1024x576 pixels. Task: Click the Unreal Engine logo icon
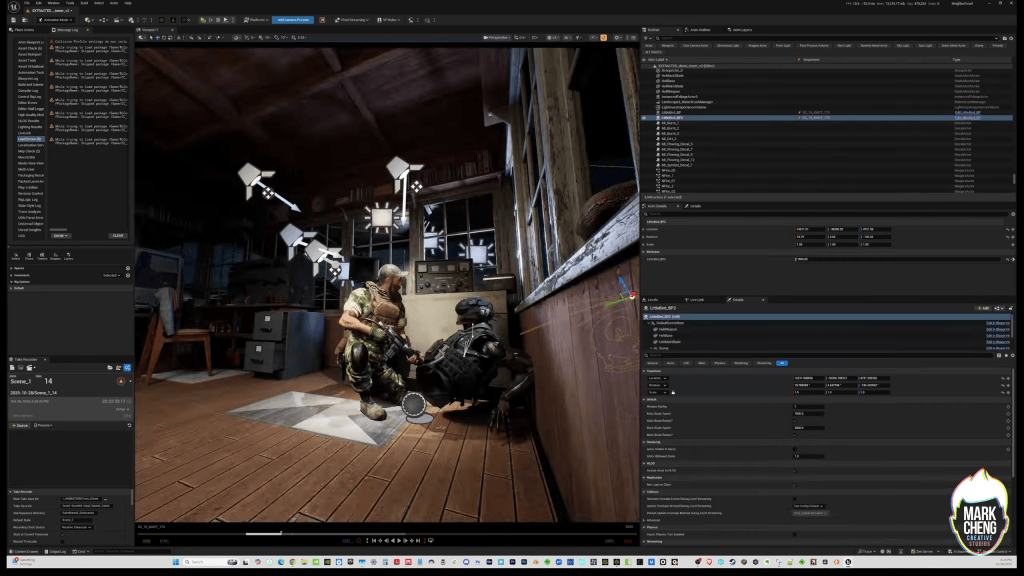13,7
